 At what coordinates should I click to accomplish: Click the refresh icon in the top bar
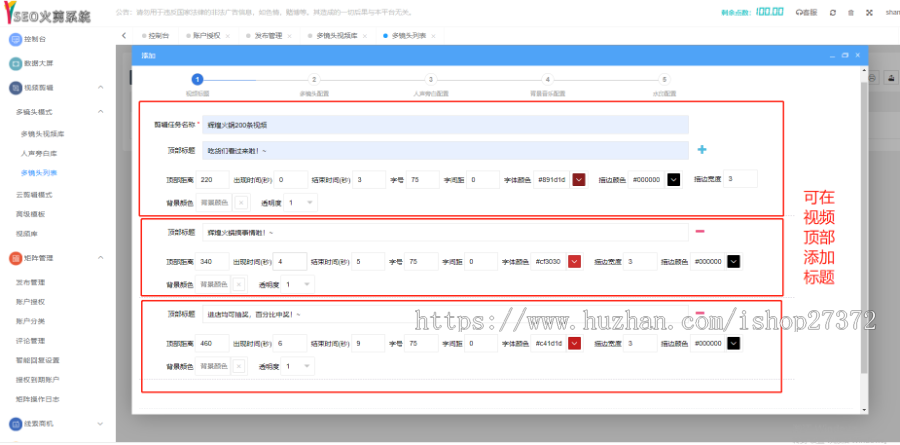[833, 12]
